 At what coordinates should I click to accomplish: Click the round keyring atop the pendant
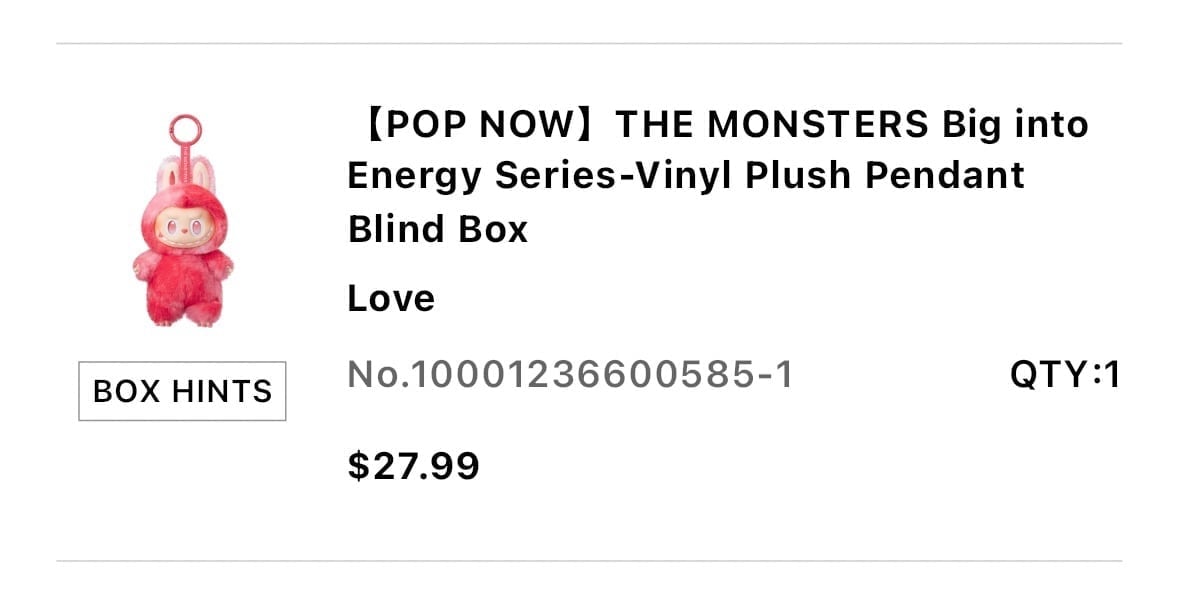185,129
